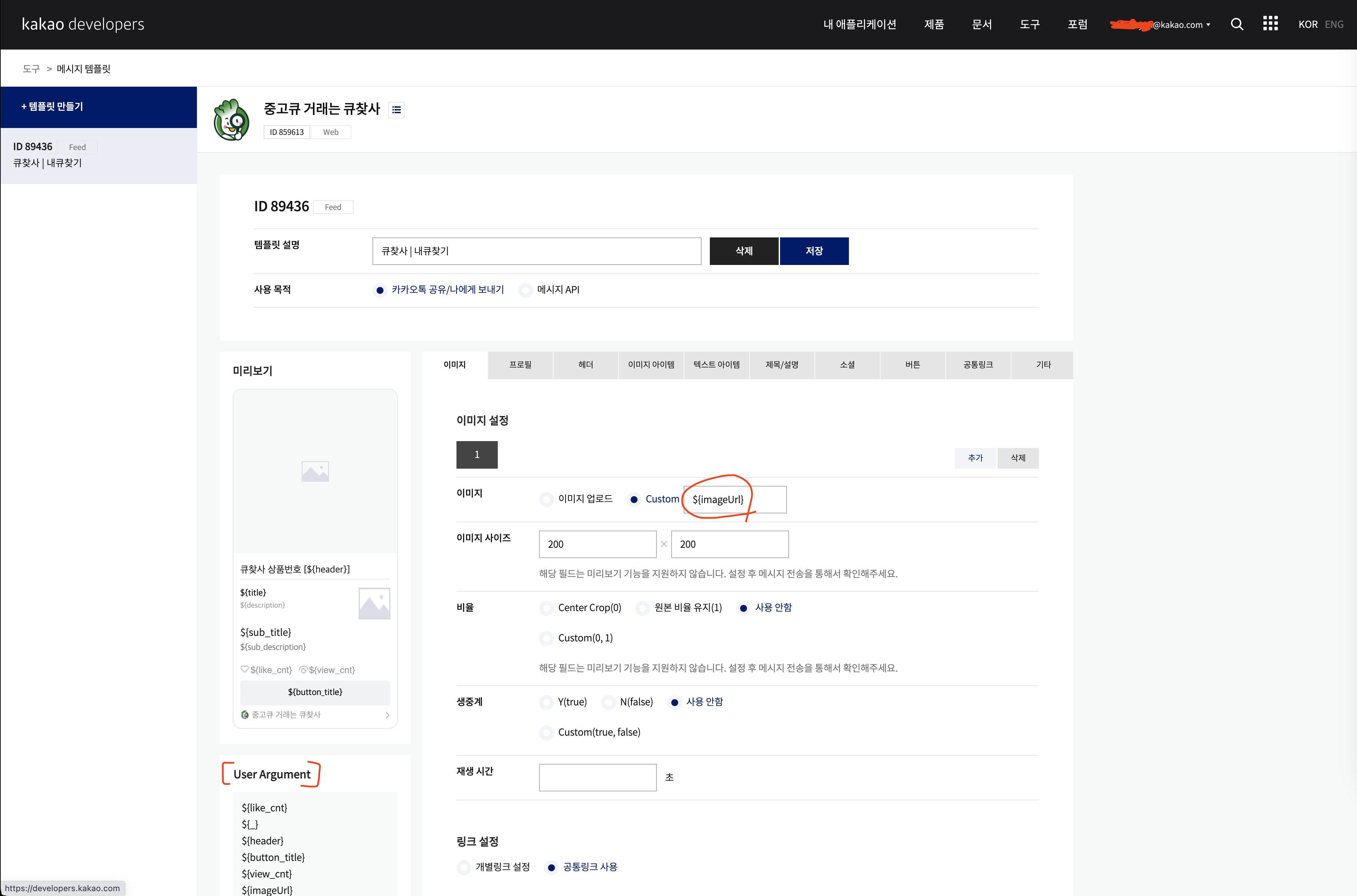Click the preview footer chevron arrow
This screenshot has width=1357, height=896.
click(x=388, y=715)
